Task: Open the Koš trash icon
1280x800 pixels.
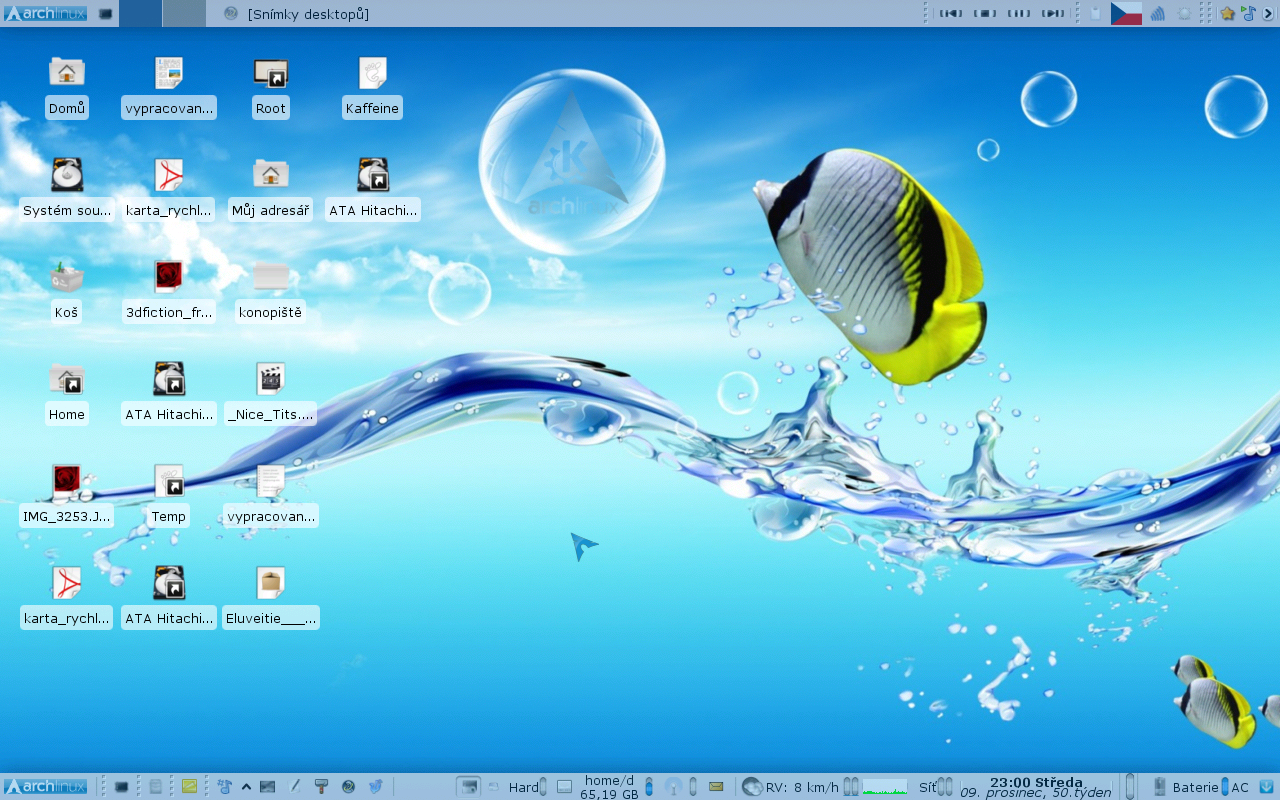Action: (x=66, y=278)
